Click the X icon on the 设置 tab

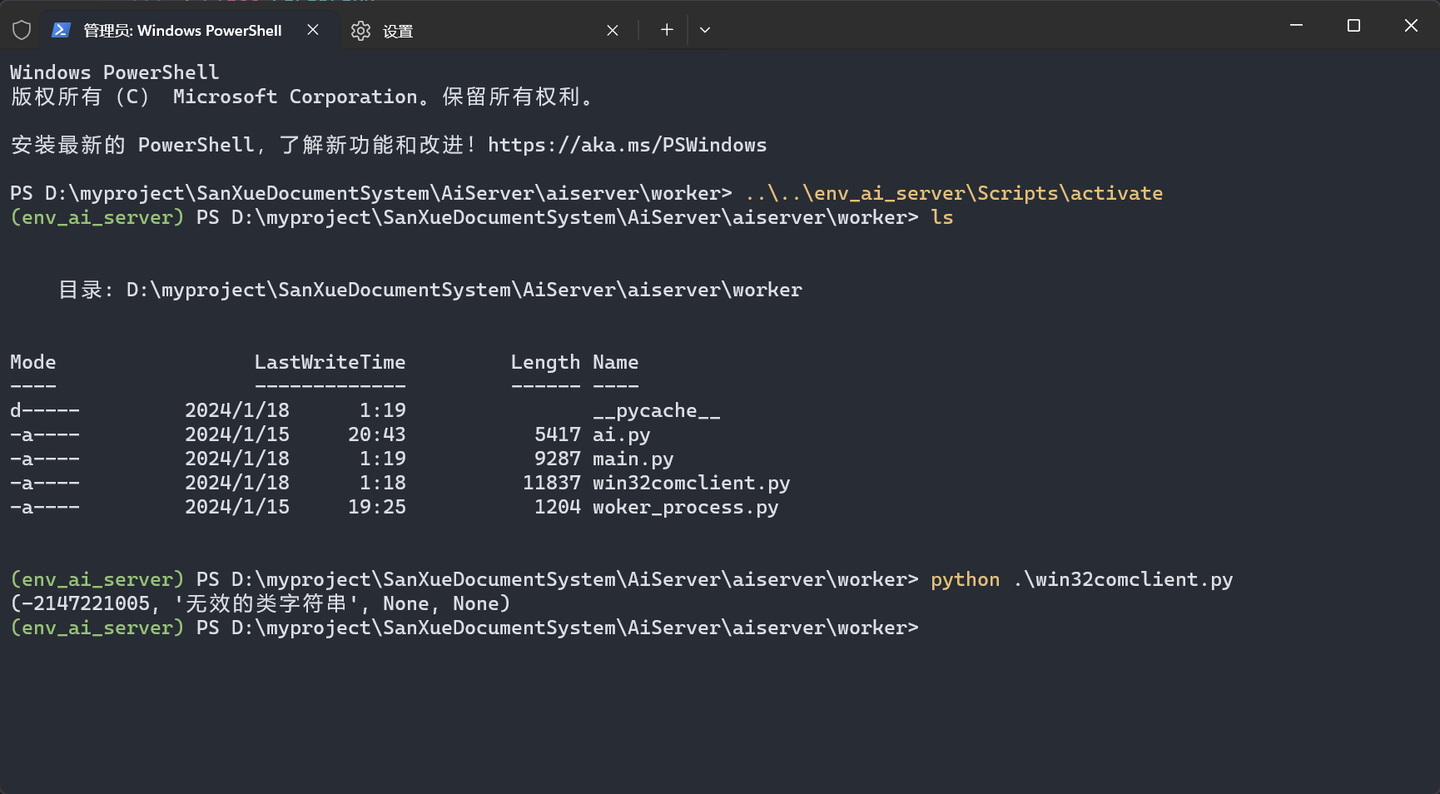point(612,30)
